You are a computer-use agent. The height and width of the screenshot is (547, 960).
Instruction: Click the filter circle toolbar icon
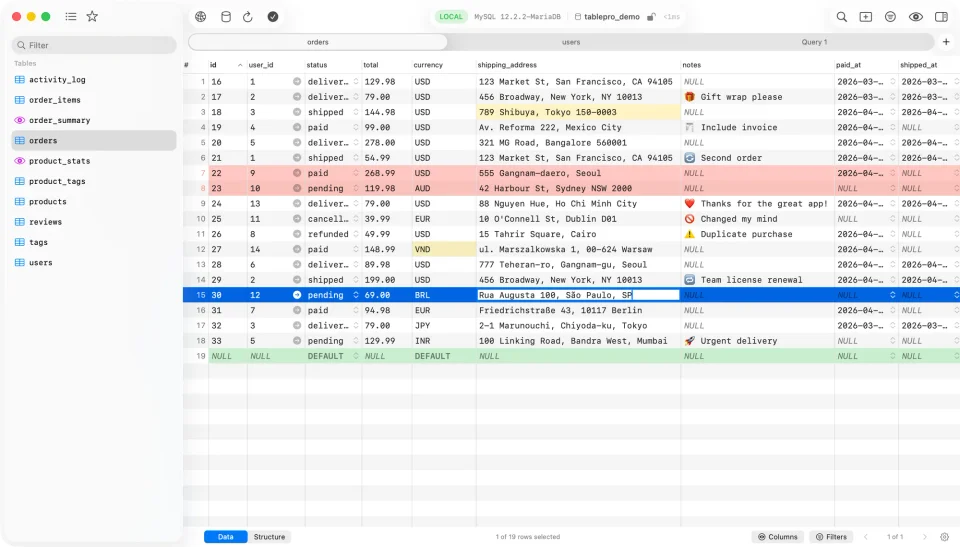(890, 17)
